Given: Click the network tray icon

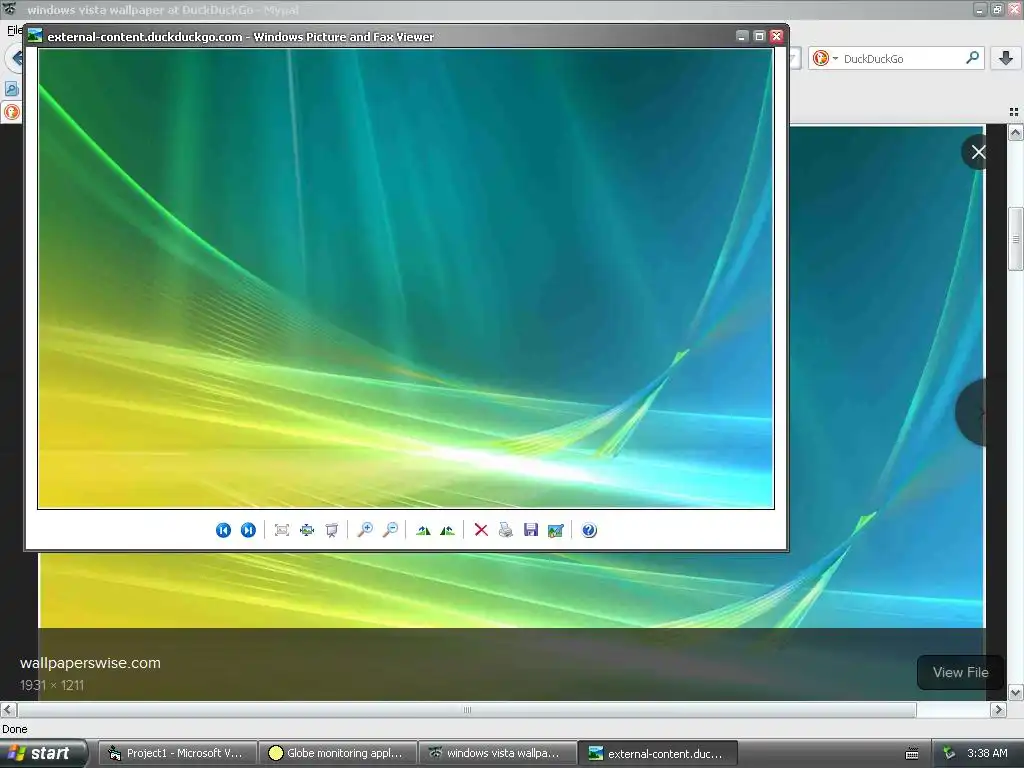Looking at the screenshot, I should (x=949, y=754).
